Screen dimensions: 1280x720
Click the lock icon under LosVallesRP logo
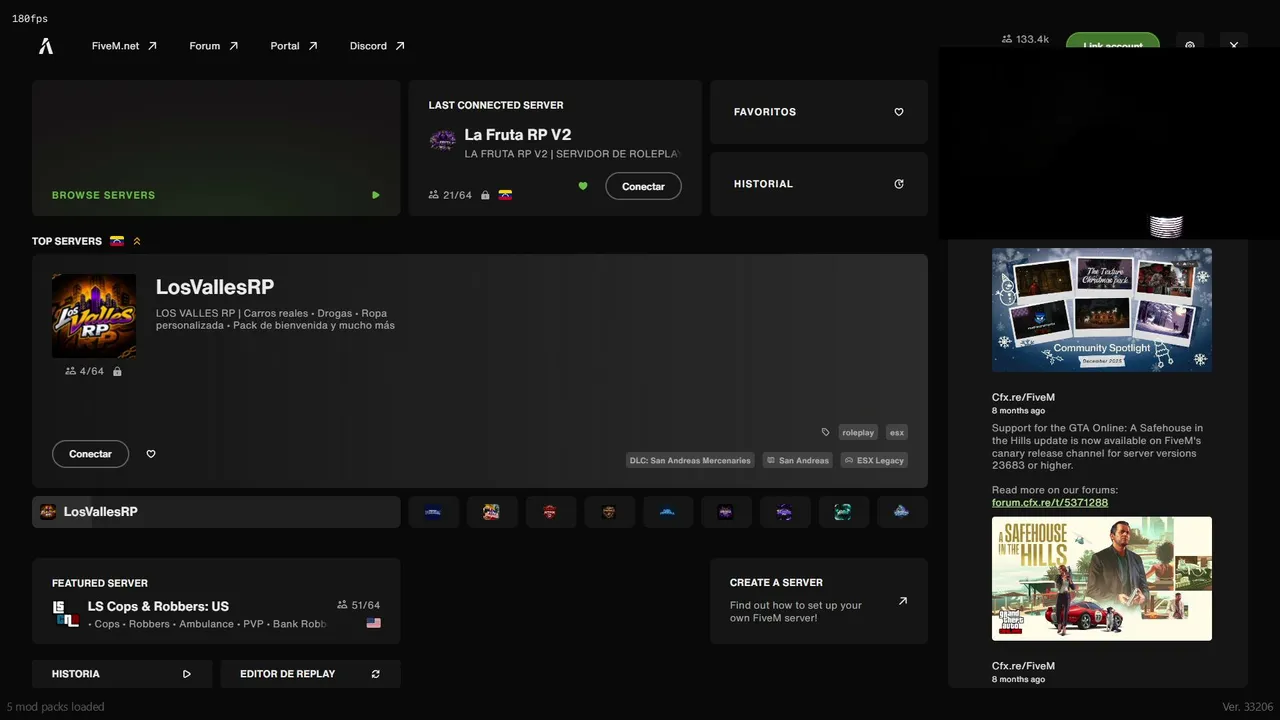[x=117, y=371]
